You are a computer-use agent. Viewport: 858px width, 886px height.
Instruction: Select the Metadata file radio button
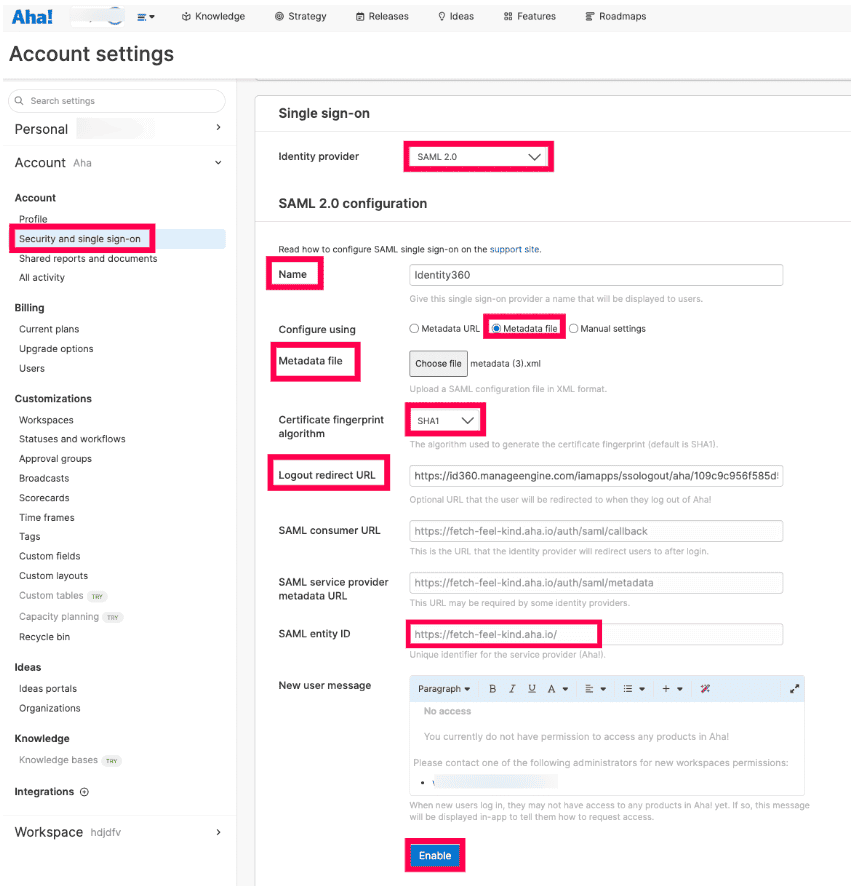pyautogui.click(x=496, y=329)
